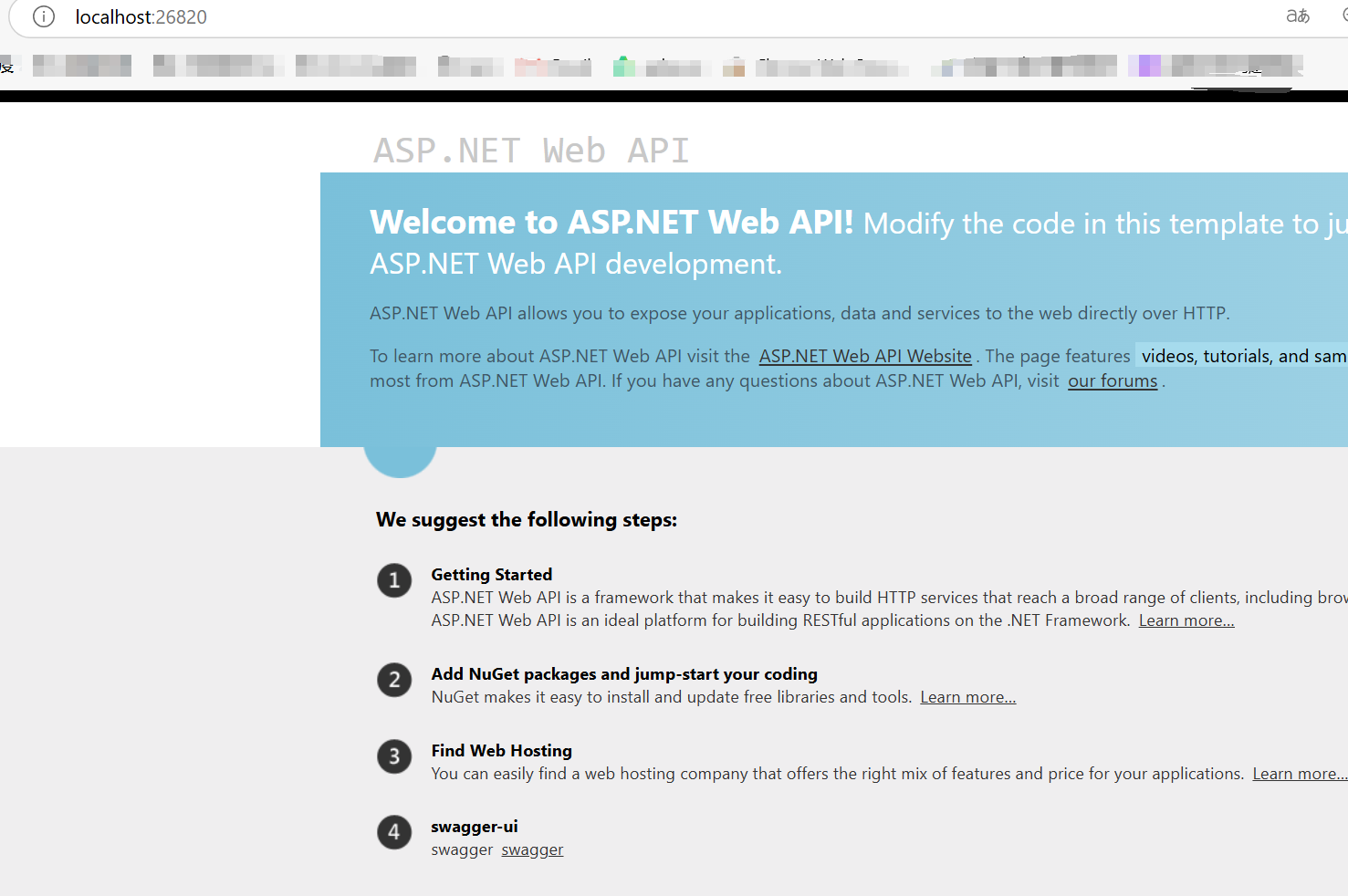The height and width of the screenshot is (896, 1348).
Task: Open Learn more link under Find Web Hosting
Action: pos(1300,774)
